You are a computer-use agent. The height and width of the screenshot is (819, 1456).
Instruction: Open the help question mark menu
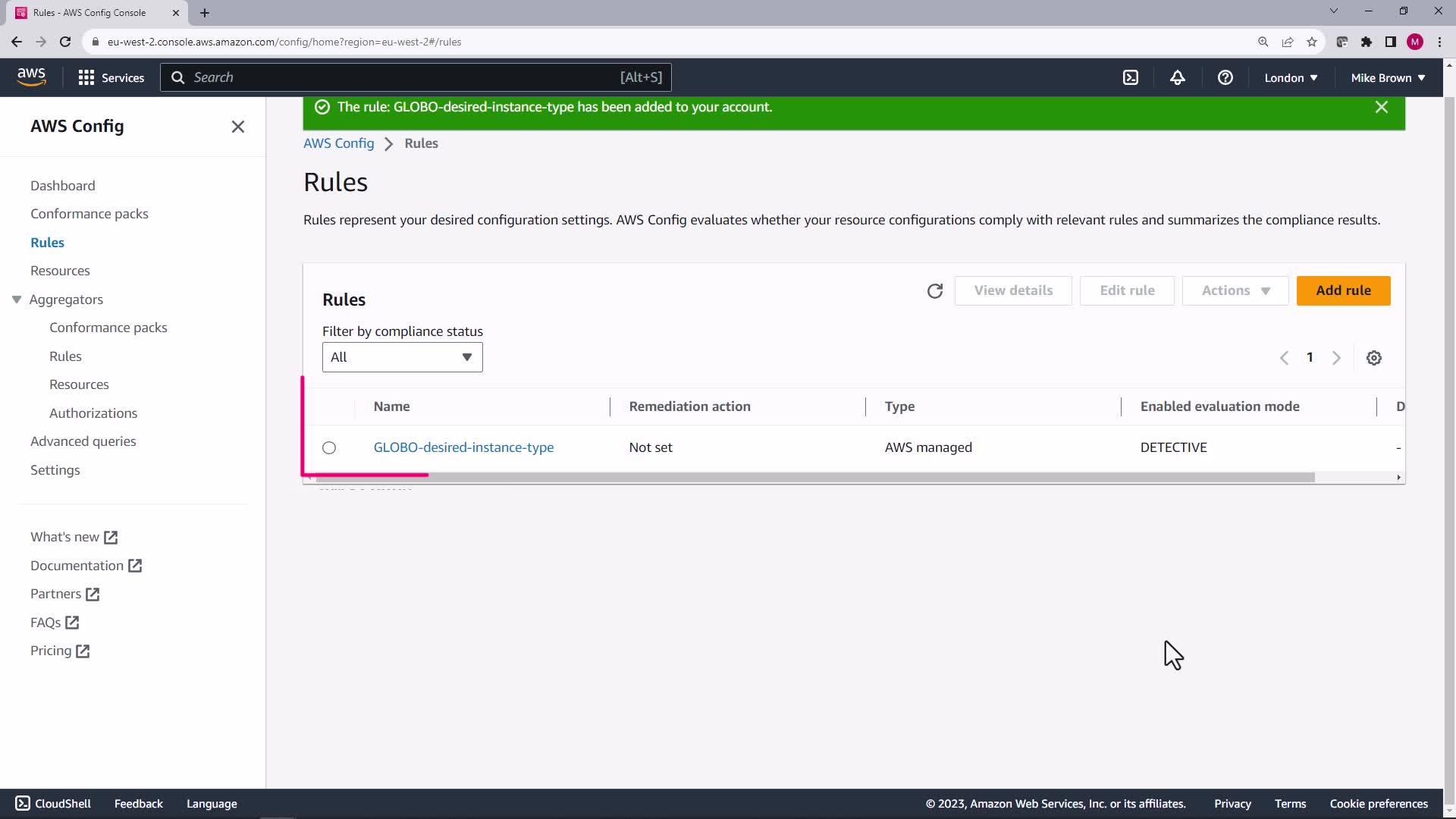(x=1225, y=77)
